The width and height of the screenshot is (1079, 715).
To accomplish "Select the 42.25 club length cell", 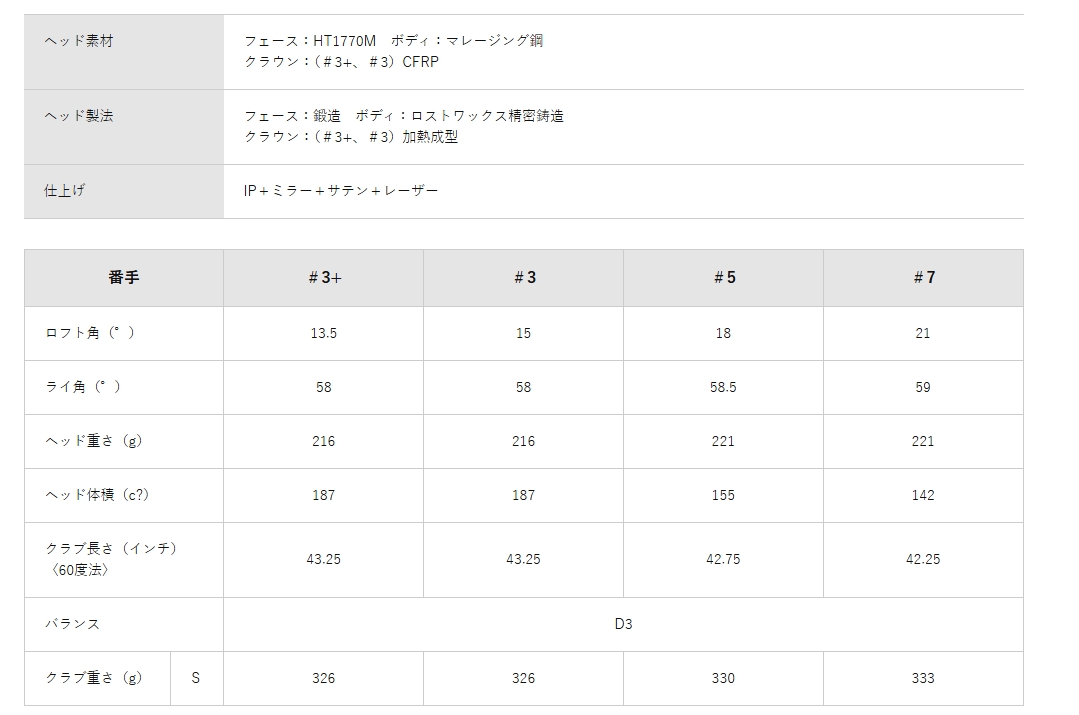I will [923, 559].
